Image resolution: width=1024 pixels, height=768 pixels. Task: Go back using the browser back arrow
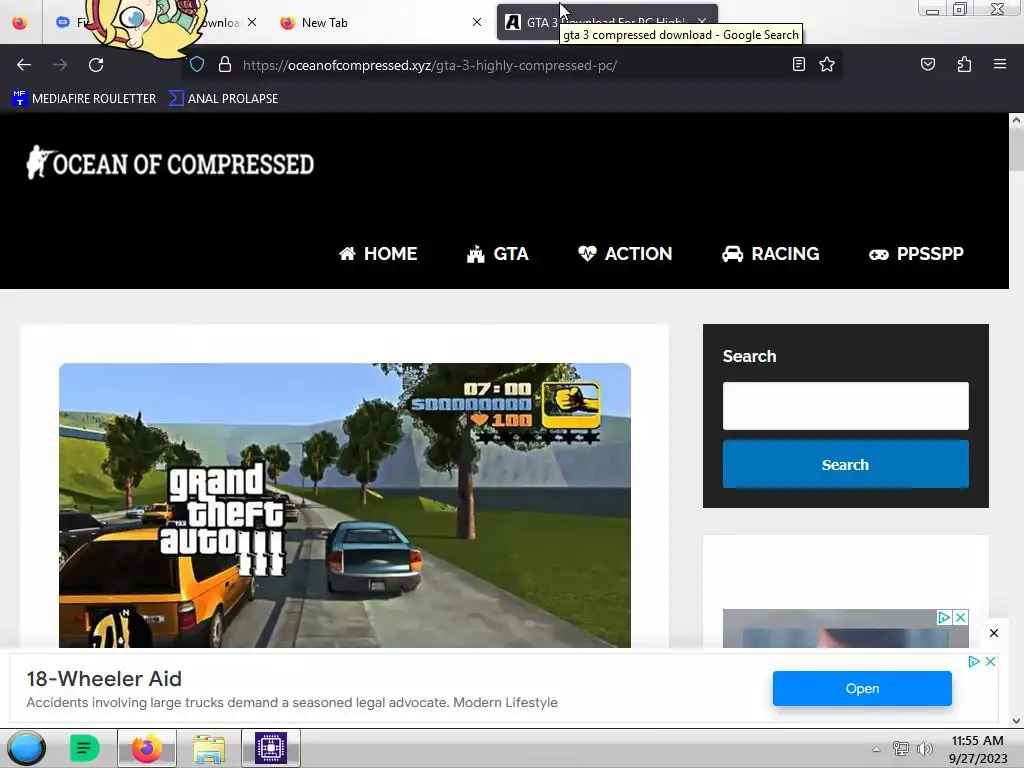pos(24,65)
